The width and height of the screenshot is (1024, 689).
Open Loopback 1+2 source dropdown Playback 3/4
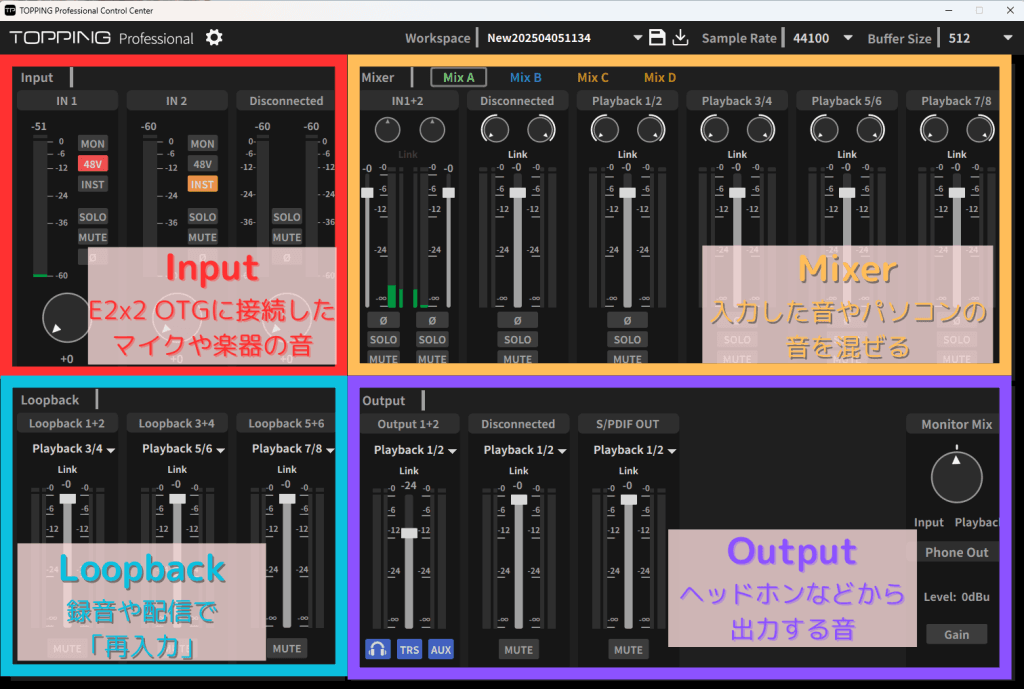click(x=74, y=449)
